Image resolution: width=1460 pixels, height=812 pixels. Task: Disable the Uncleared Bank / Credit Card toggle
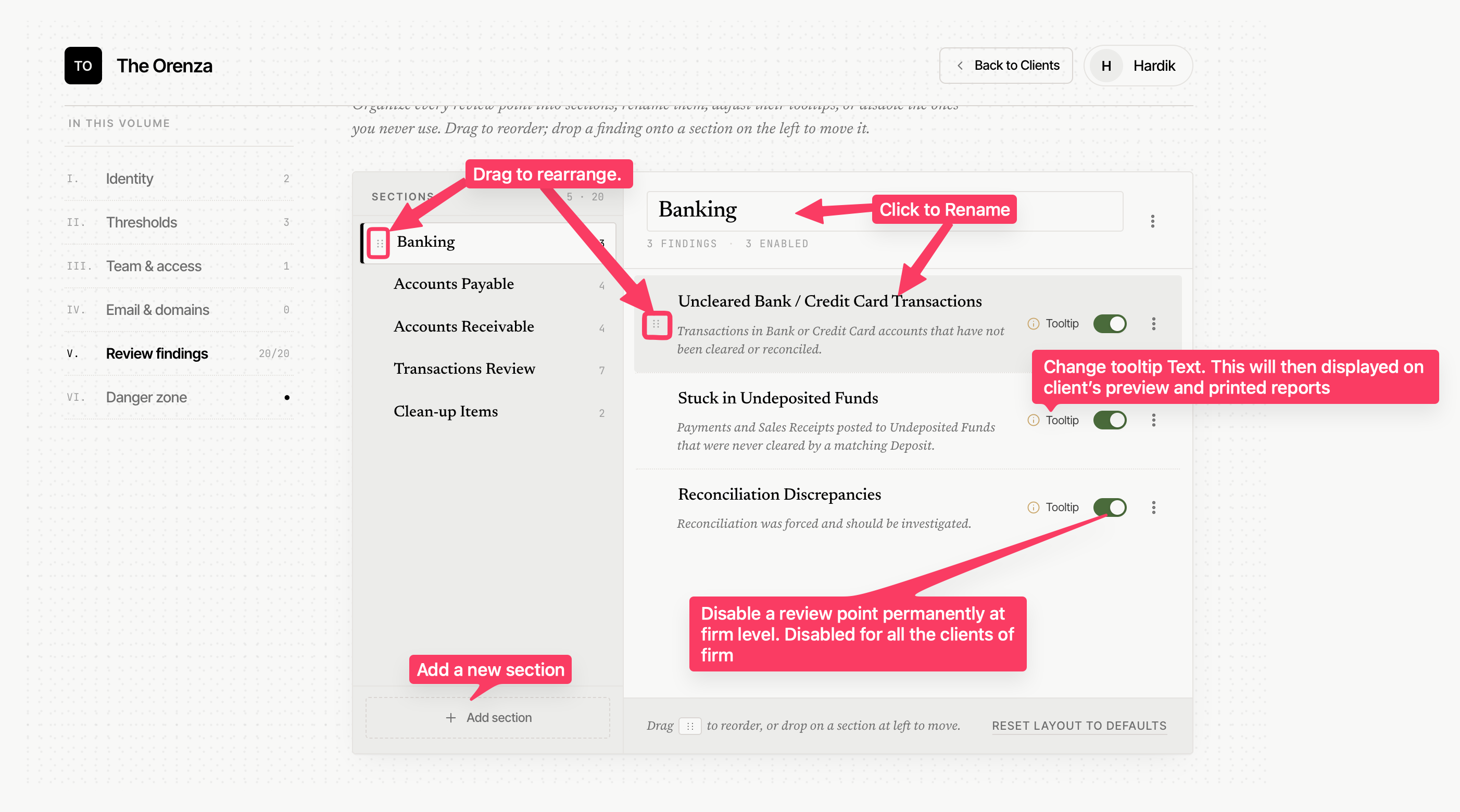tap(1109, 324)
